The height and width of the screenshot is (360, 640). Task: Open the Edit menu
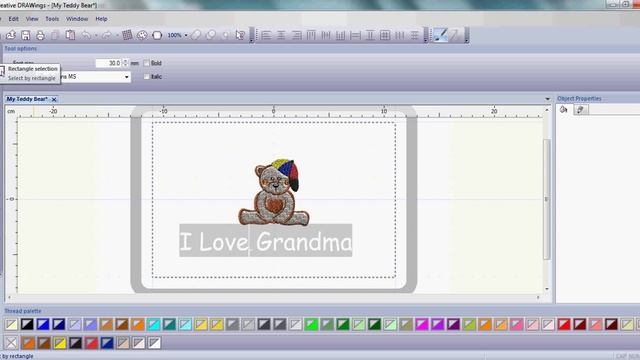[13, 19]
